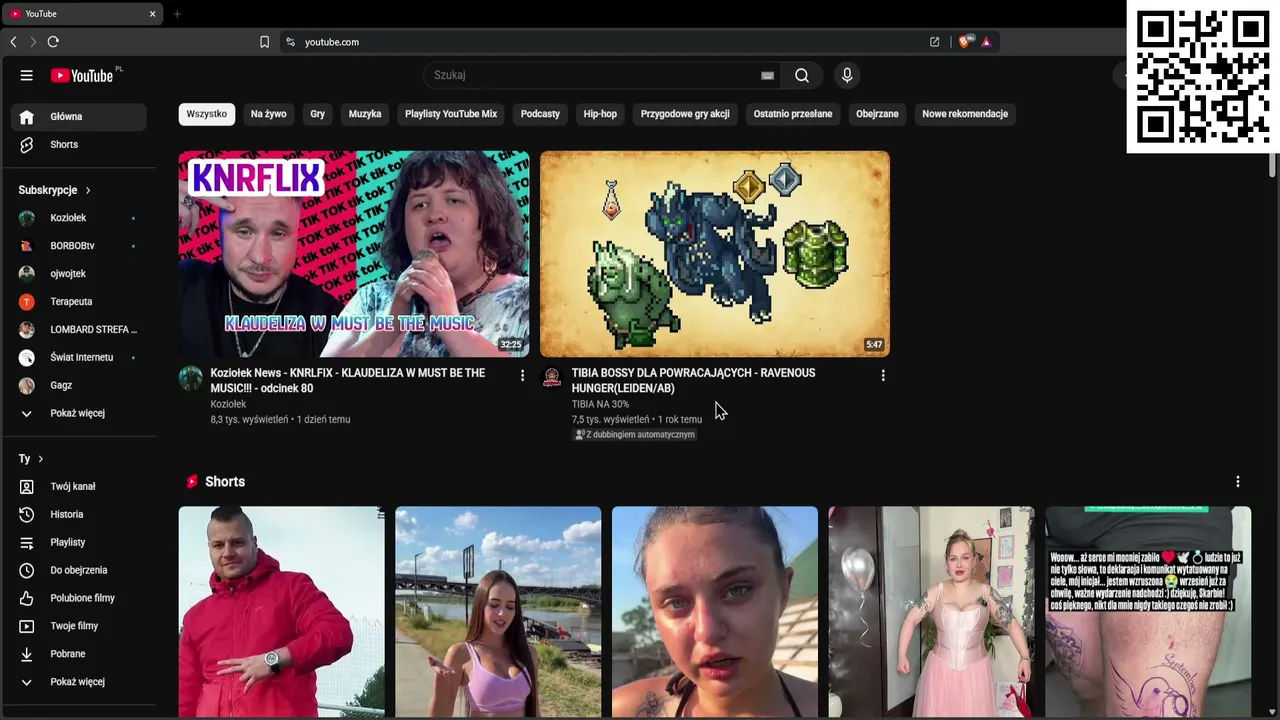Open the Short with woman in pink dress
This screenshot has width=1280, height=720.
pos(932,612)
